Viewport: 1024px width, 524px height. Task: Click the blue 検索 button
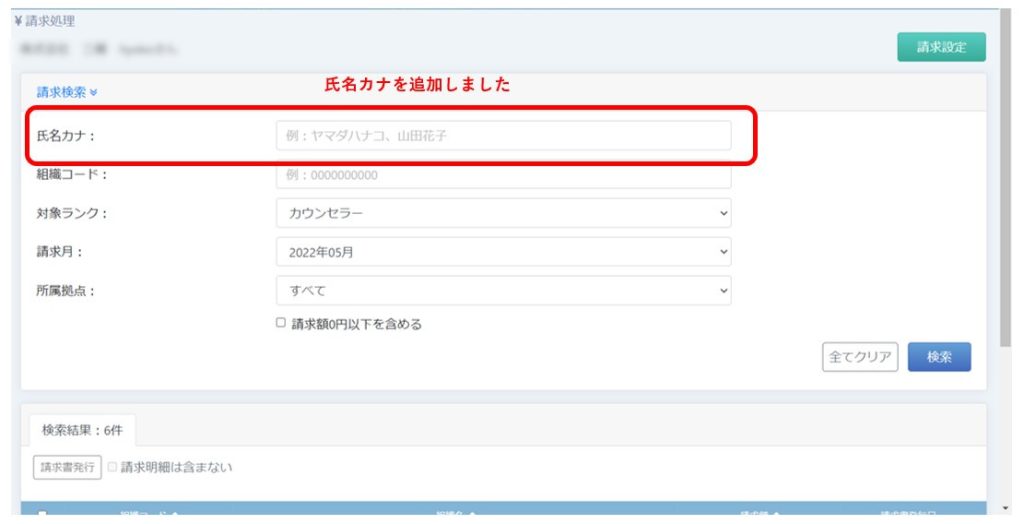[x=938, y=357]
